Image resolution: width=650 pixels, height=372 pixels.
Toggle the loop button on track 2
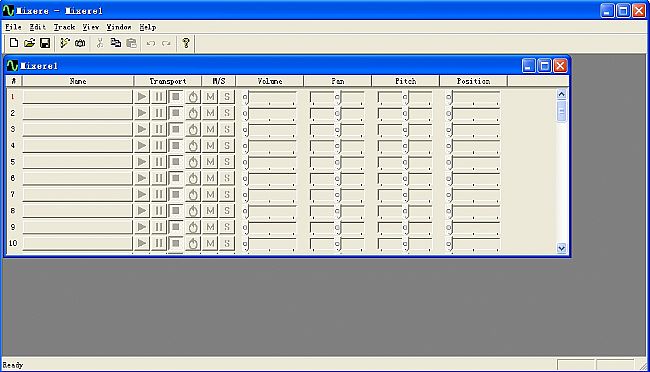point(193,113)
